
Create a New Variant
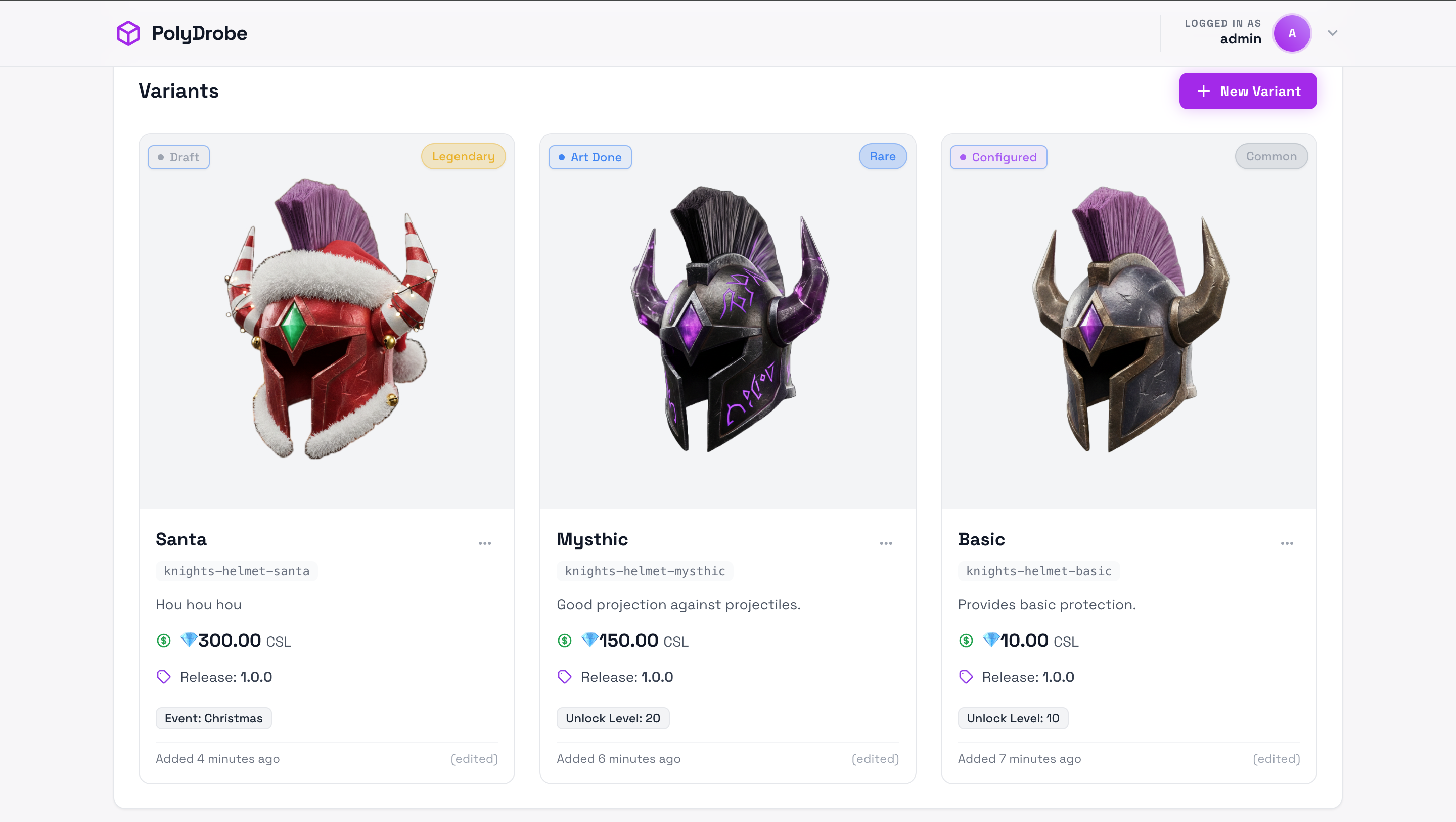point(1248,91)
